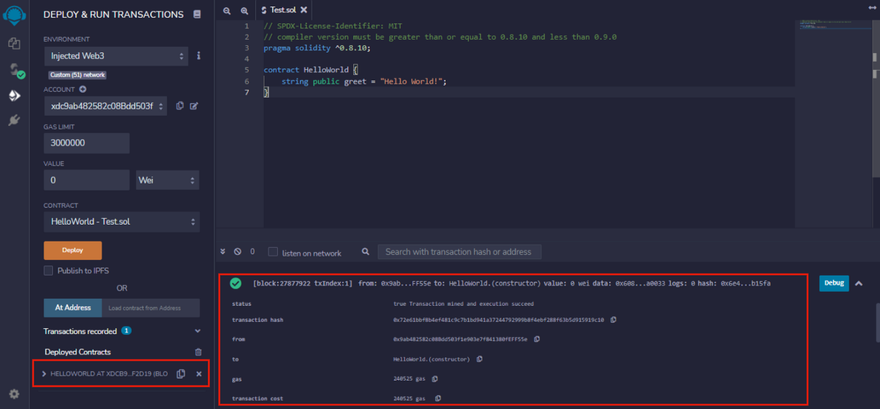
Task: Toggle listen on network checkbox
Action: tap(273, 253)
